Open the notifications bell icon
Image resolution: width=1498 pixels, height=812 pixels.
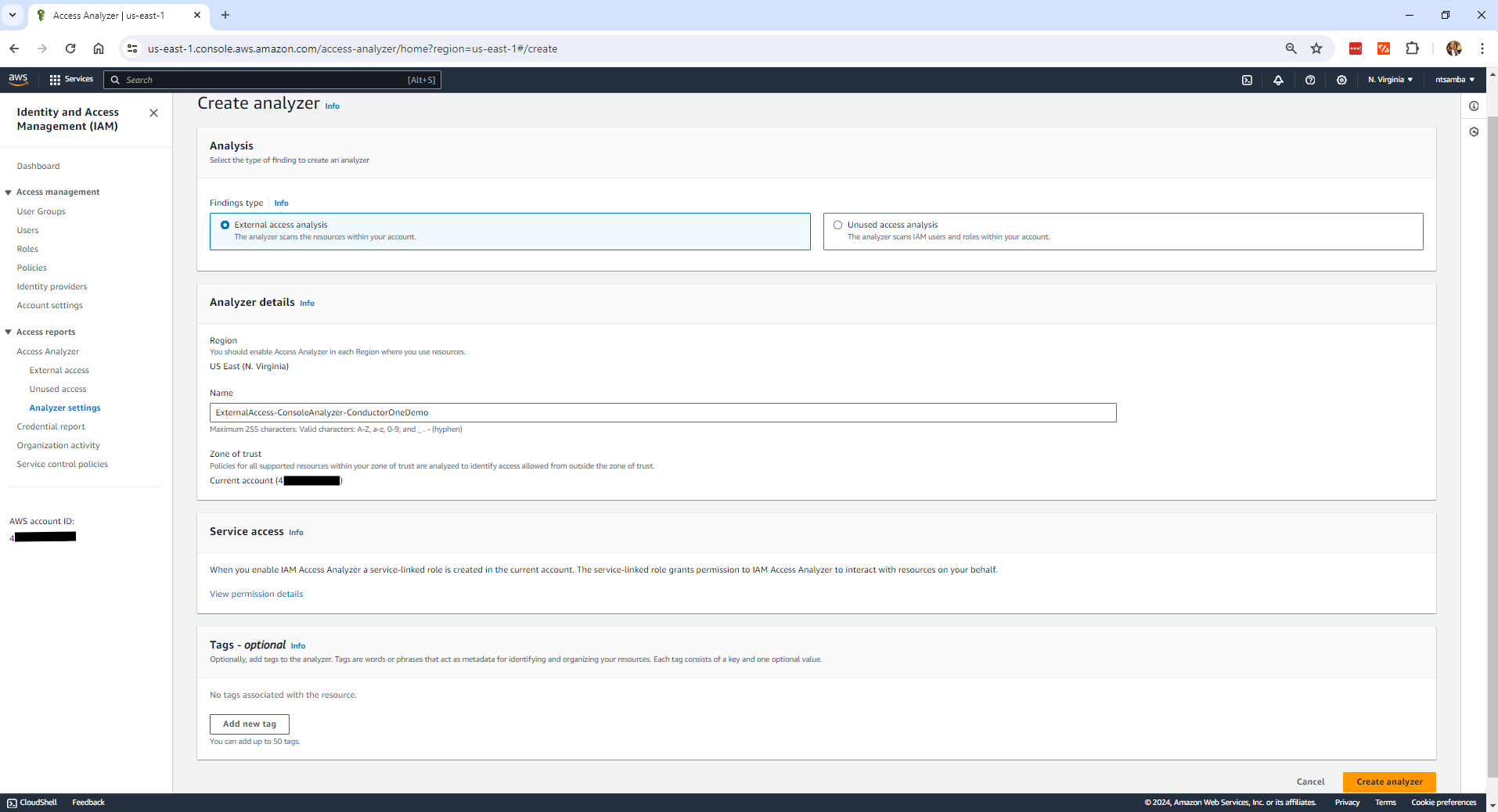point(1279,79)
